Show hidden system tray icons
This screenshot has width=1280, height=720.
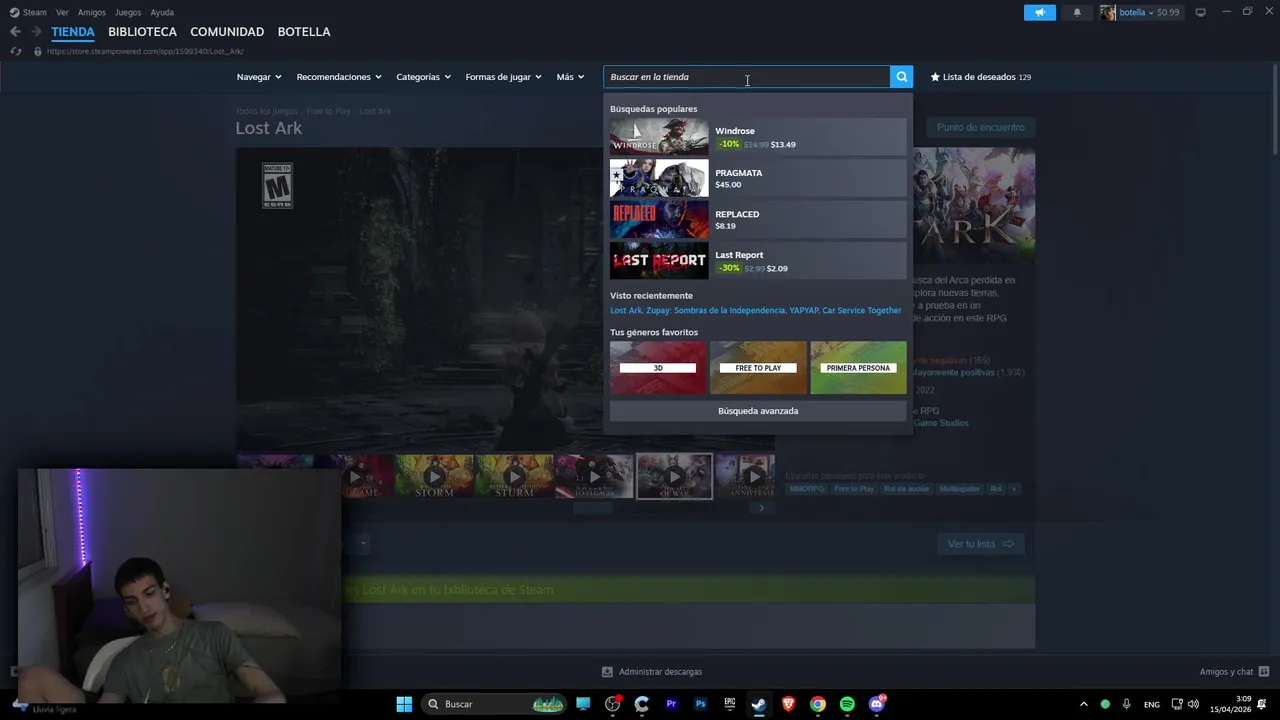coord(1083,704)
